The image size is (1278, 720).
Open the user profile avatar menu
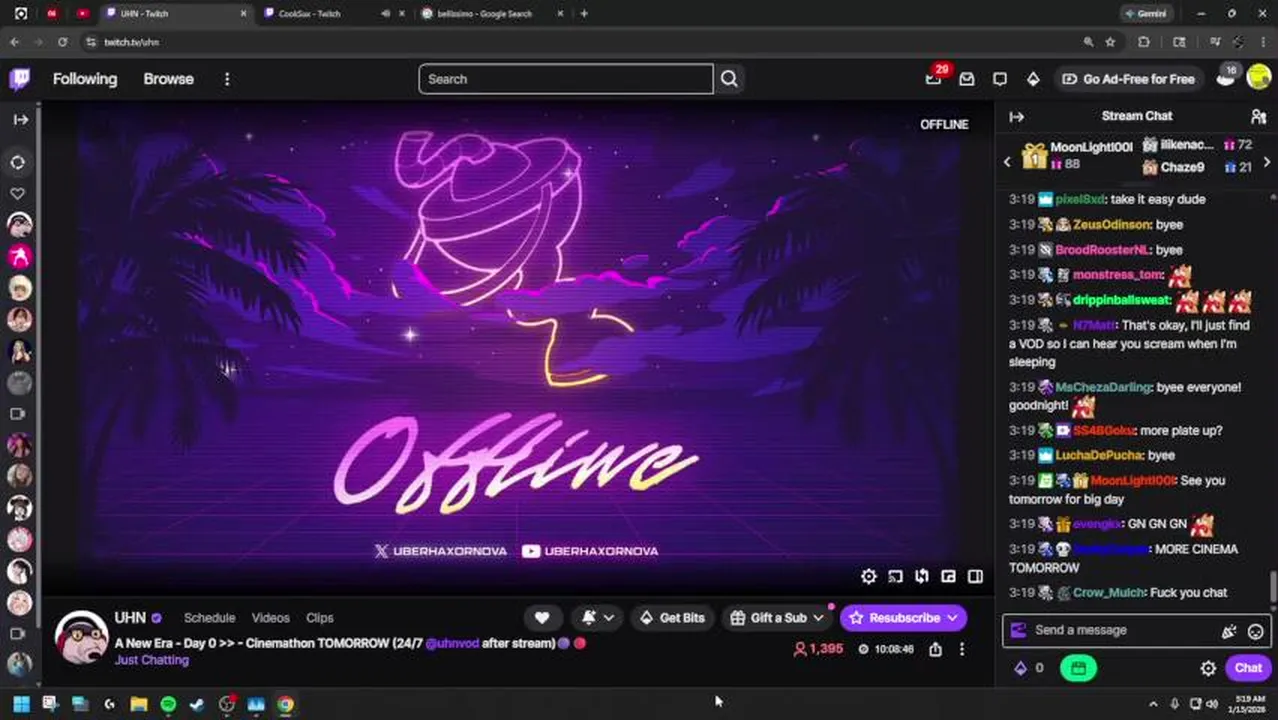[x=1259, y=79]
